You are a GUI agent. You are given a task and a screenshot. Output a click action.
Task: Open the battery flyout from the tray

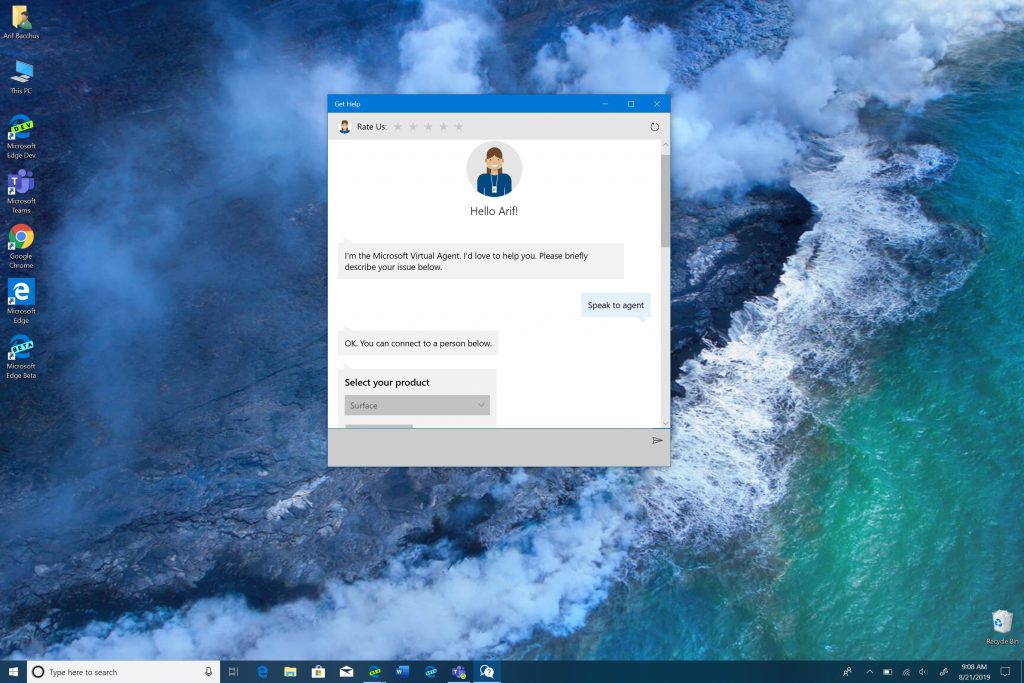(x=888, y=672)
